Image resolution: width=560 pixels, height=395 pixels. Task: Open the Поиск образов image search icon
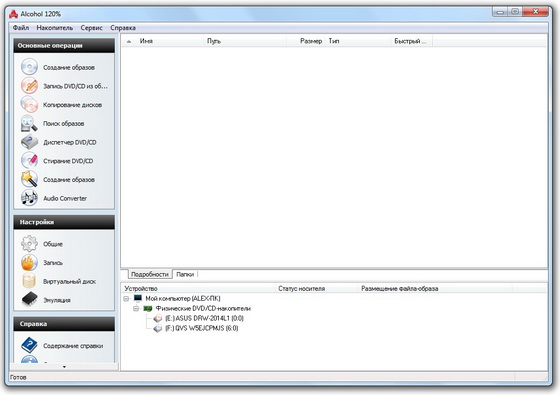(29, 123)
